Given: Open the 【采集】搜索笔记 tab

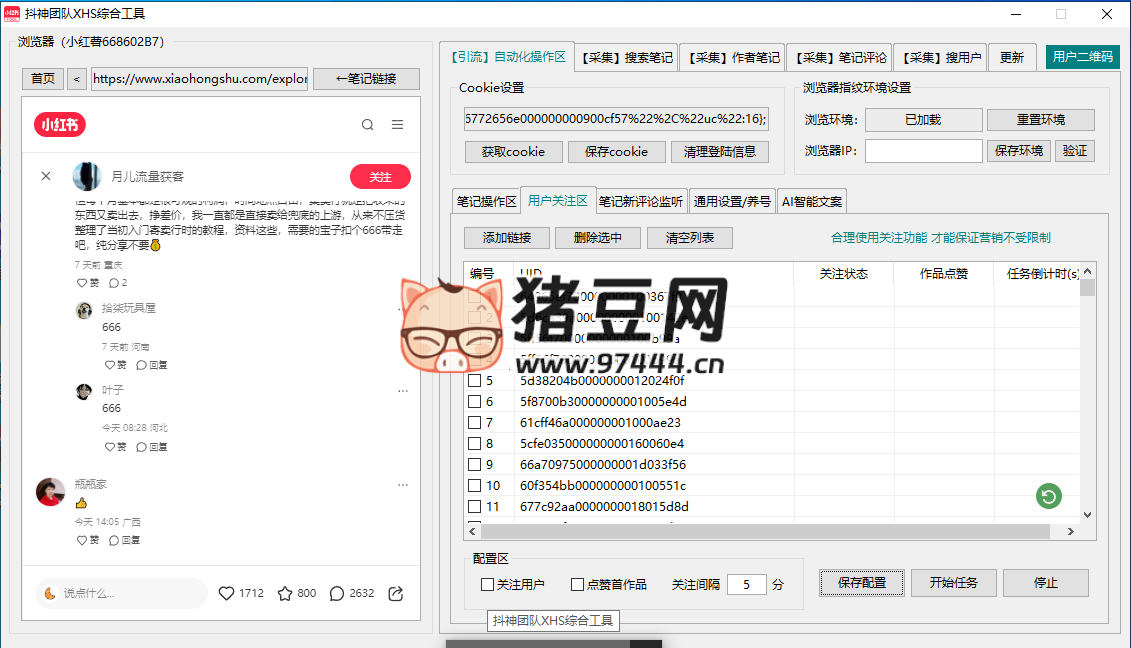Looking at the screenshot, I should coord(626,57).
